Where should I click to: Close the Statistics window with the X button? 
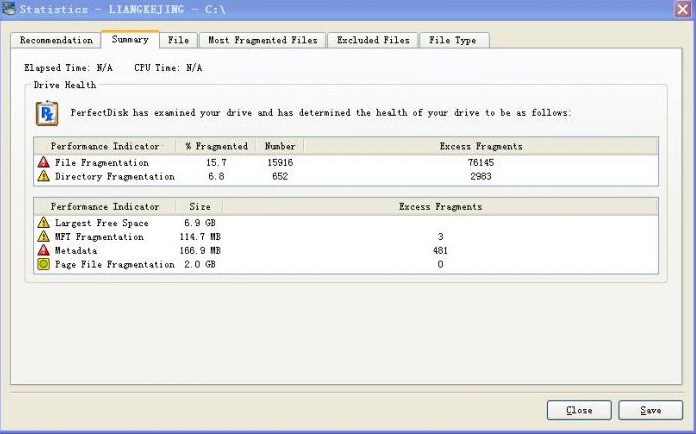[683, 9]
